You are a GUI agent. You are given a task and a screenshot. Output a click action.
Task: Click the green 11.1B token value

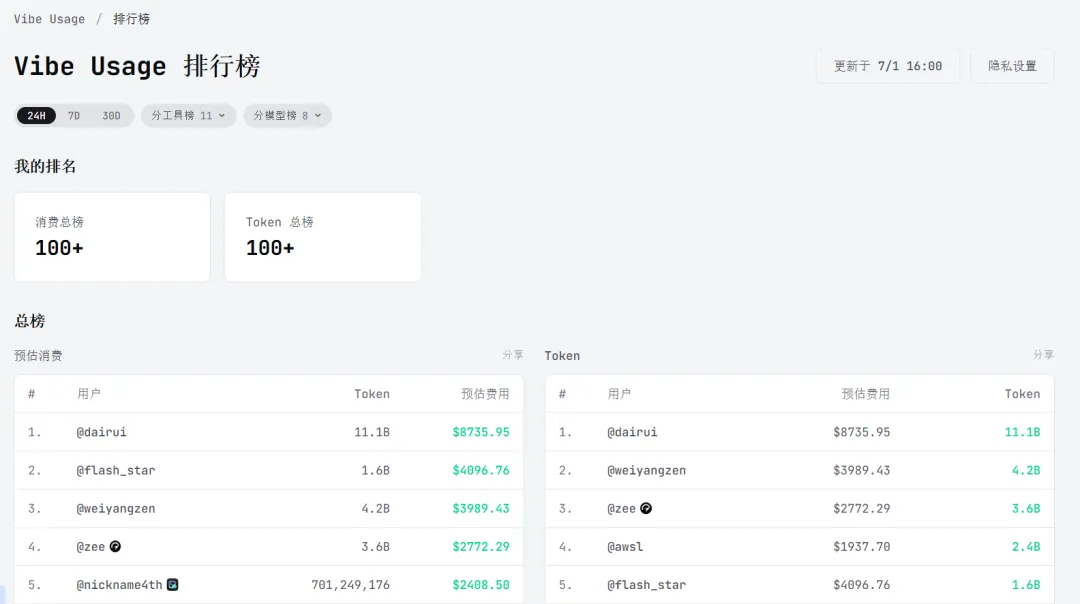click(1022, 433)
